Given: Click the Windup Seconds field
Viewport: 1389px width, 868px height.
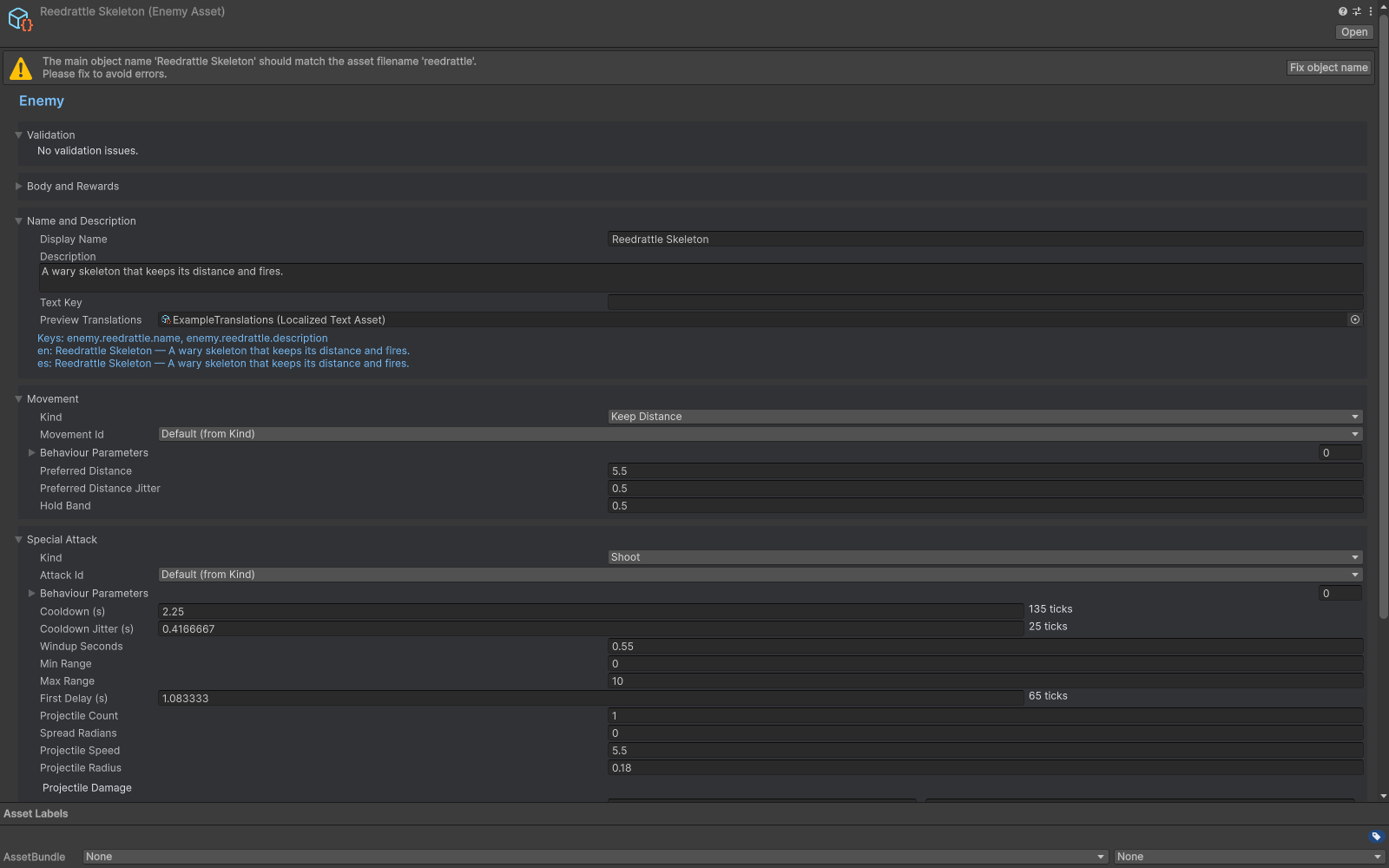Looking at the screenshot, I should point(985,647).
